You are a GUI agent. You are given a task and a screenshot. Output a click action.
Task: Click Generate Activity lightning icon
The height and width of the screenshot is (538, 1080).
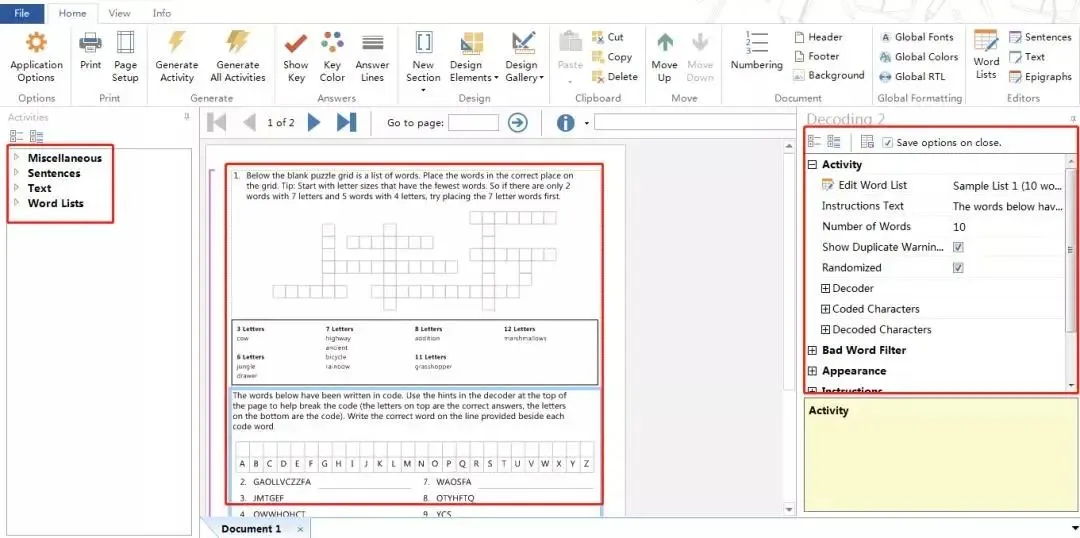coord(177,43)
